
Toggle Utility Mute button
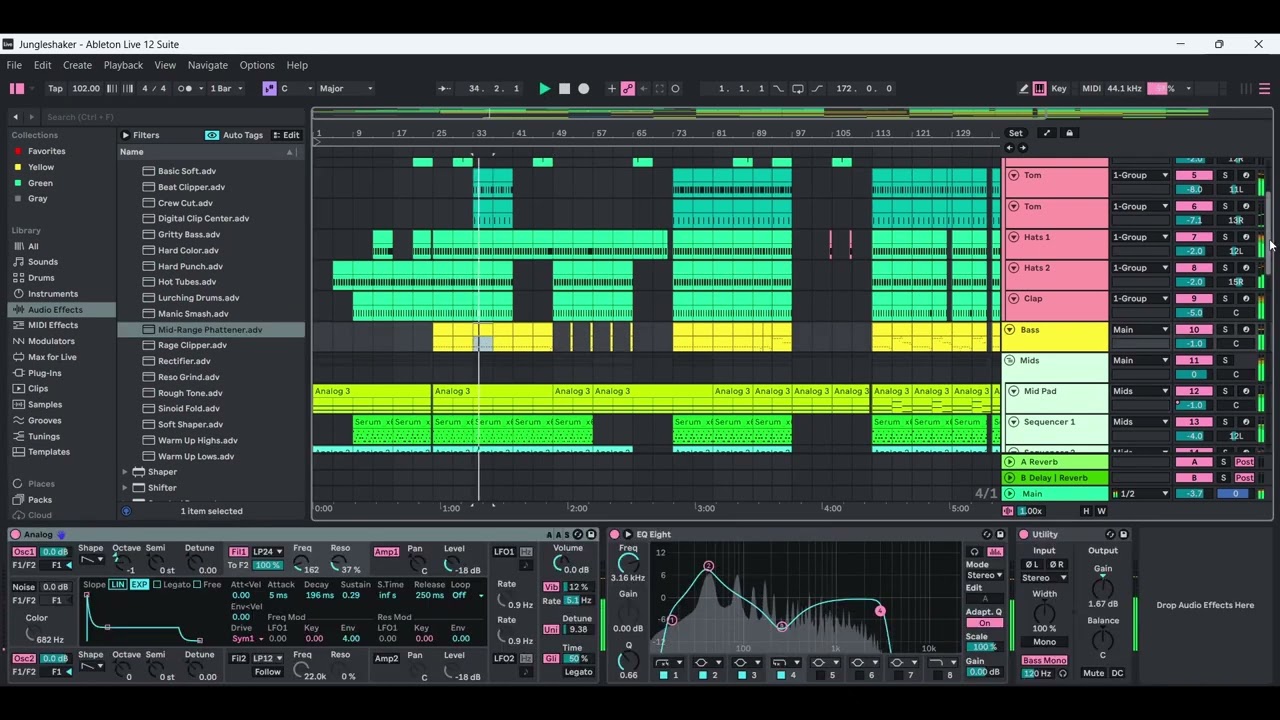(1093, 674)
